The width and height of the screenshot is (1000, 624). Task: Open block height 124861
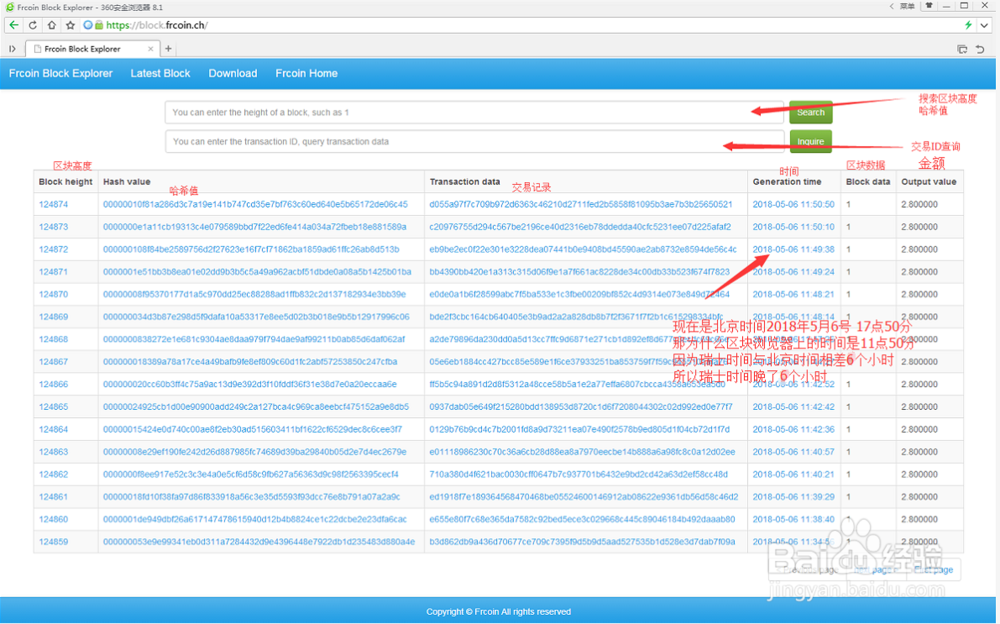53,496
